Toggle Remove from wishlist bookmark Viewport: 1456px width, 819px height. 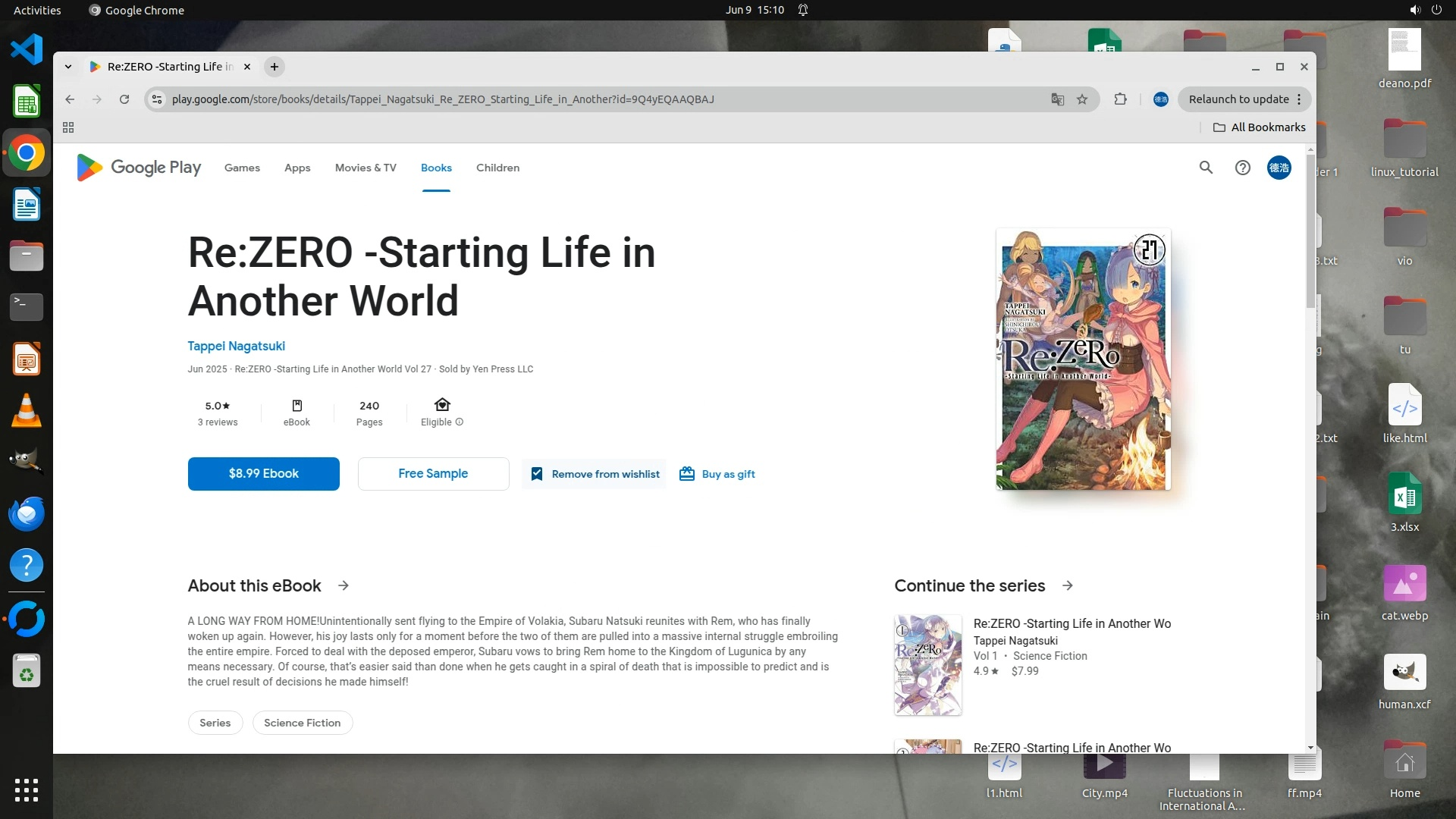(x=595, y=474)
